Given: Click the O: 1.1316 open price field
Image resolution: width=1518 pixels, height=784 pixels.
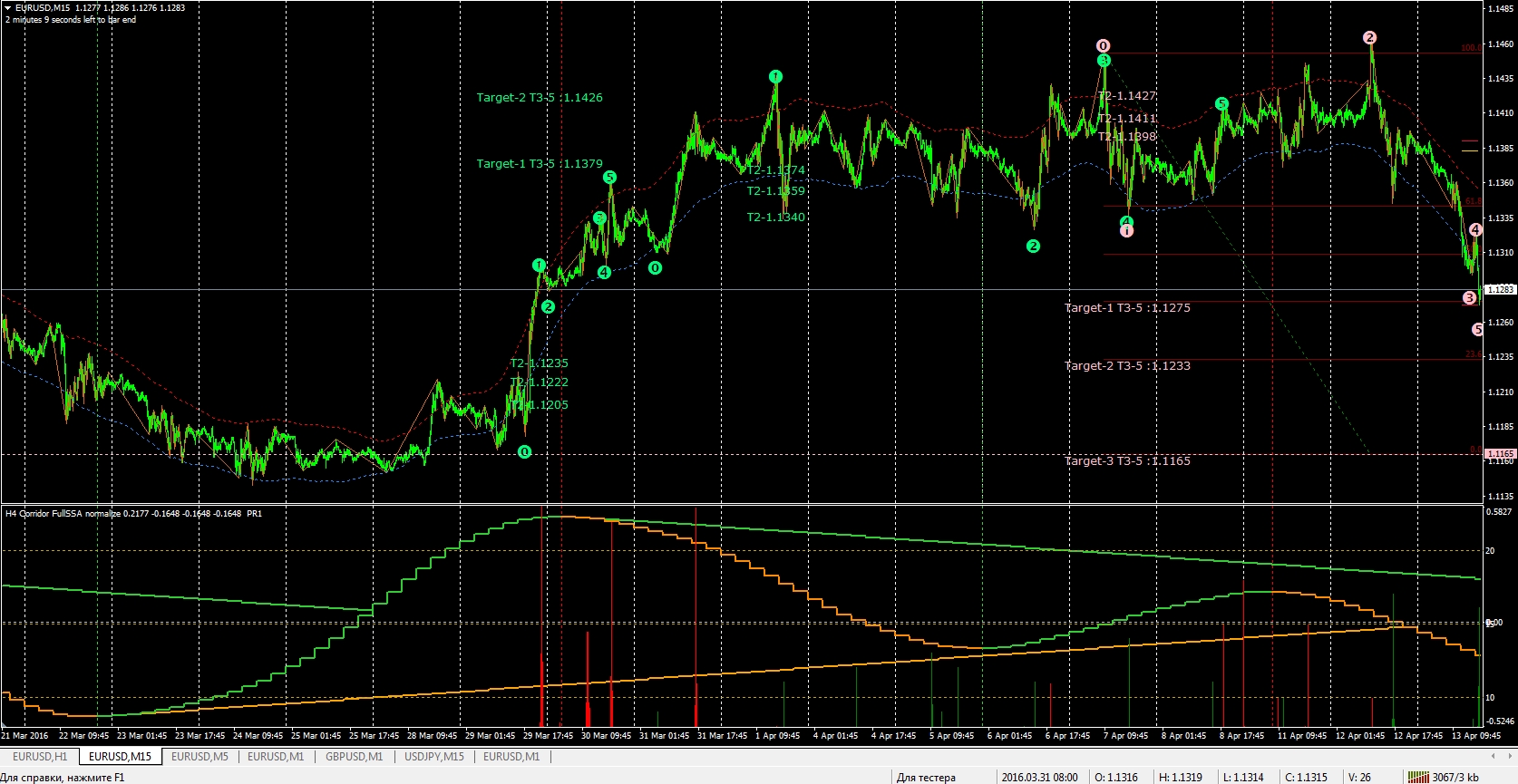Looking at the screenshot, I should click(1116, 778).
